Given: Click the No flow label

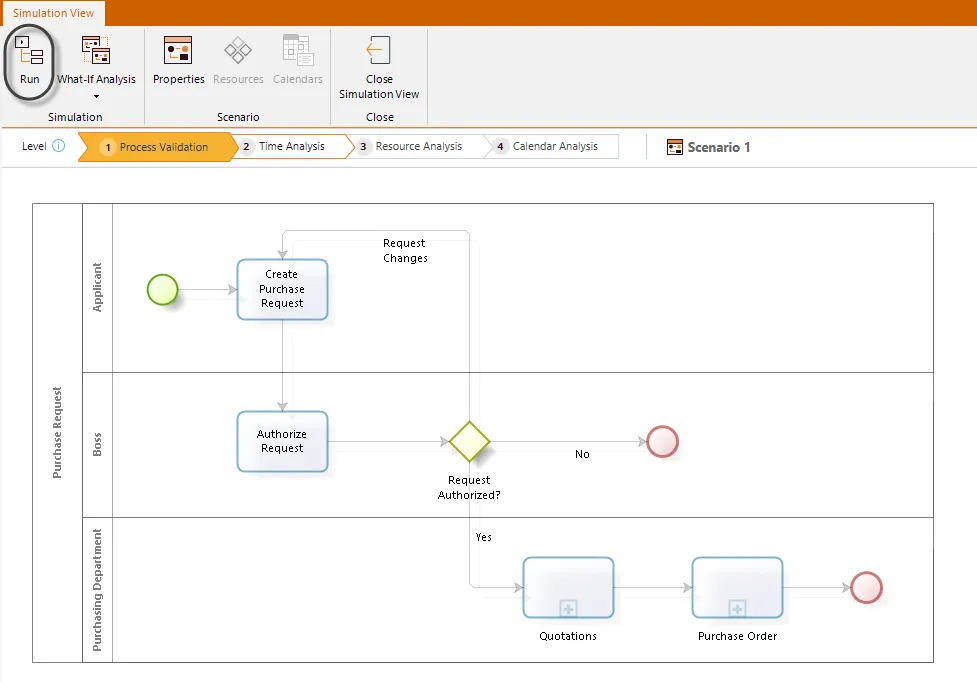Looking at the screenshot, I should (x=582, y=454).
